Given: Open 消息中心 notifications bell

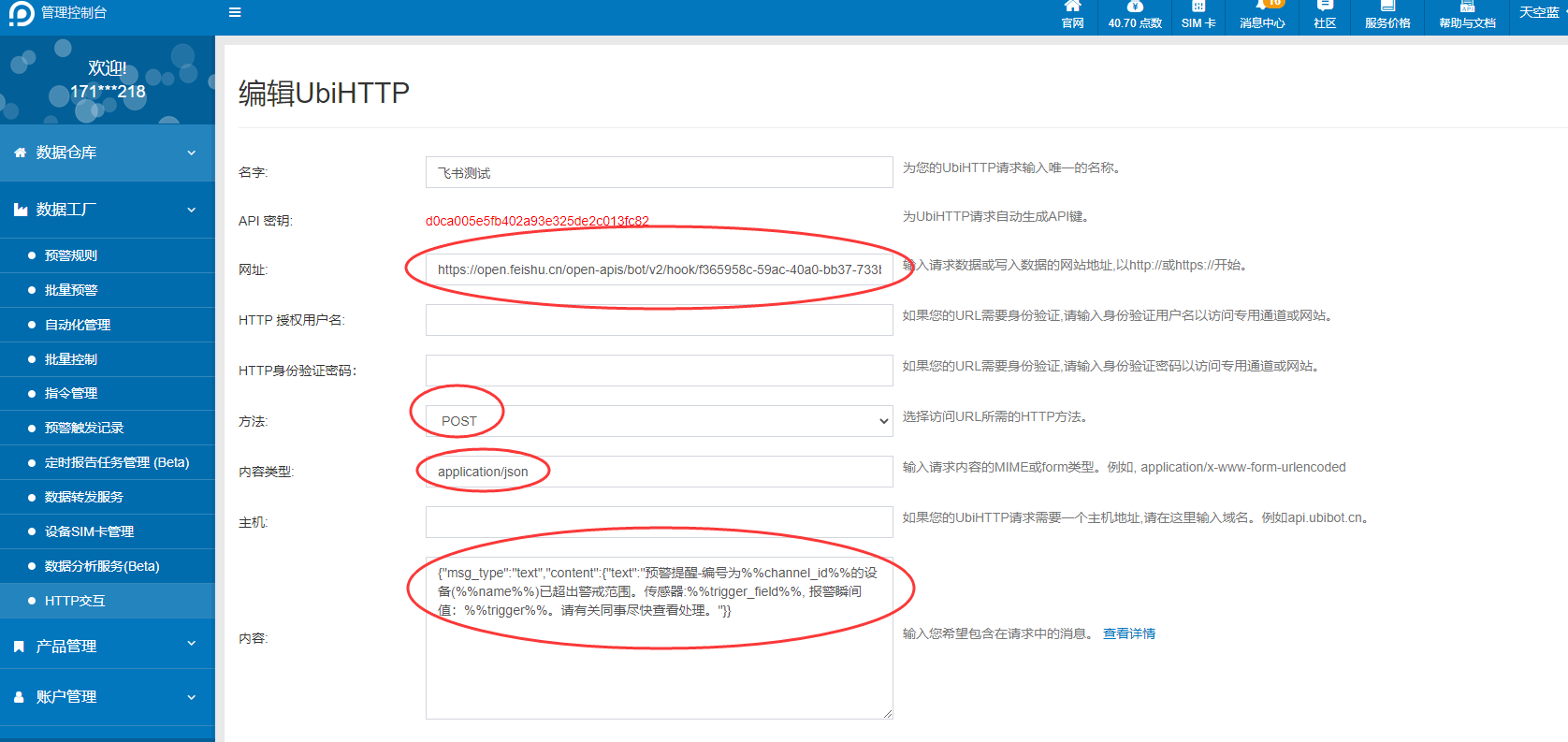Looking at the screenshot, I should tap(1262, 16).
